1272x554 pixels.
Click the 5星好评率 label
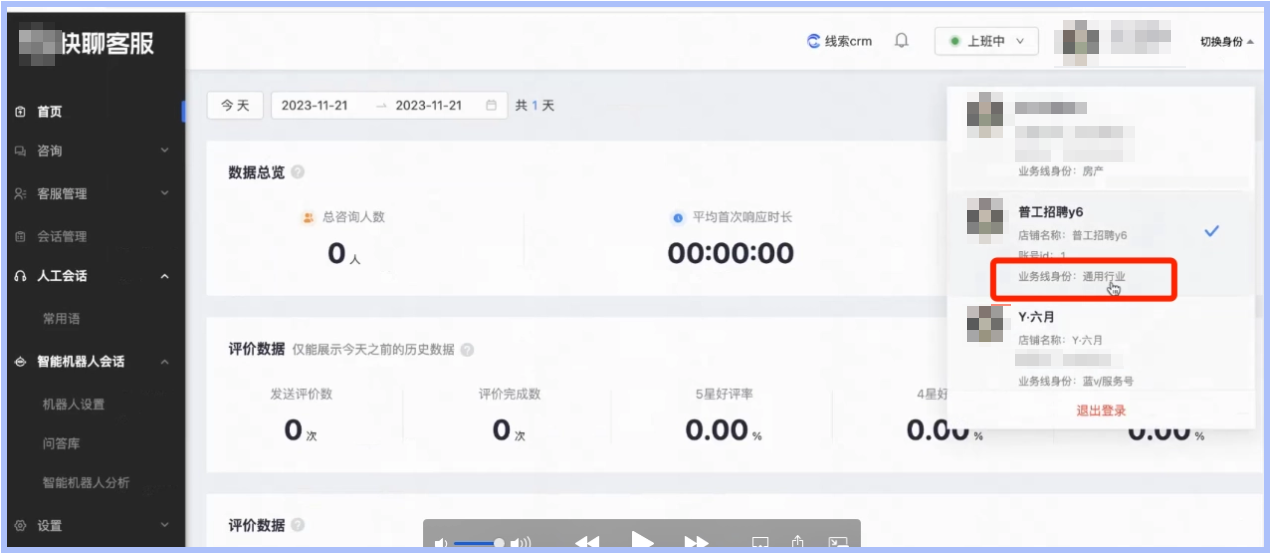click(x=725, y=394)
